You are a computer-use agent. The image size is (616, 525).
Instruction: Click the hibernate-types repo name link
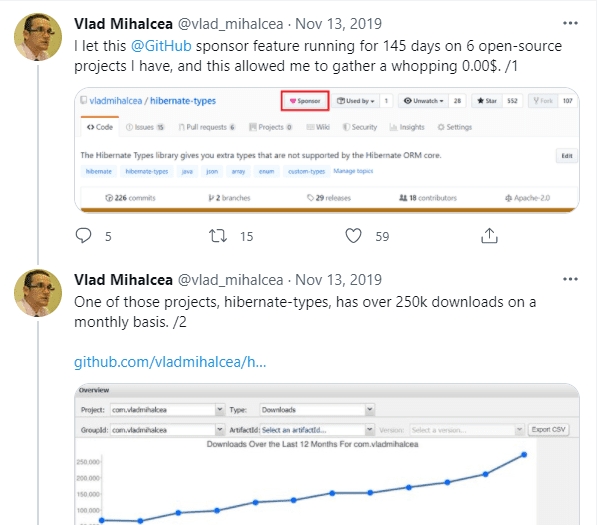(183, 101)
